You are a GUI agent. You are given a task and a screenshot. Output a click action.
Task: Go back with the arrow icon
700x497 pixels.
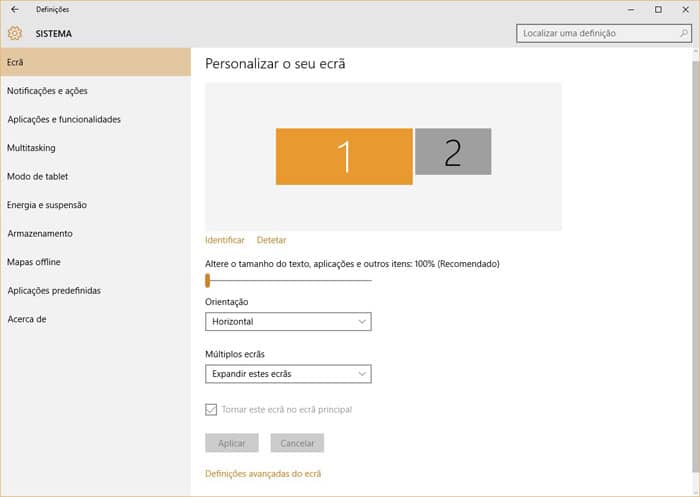click(x=15, y=9)
